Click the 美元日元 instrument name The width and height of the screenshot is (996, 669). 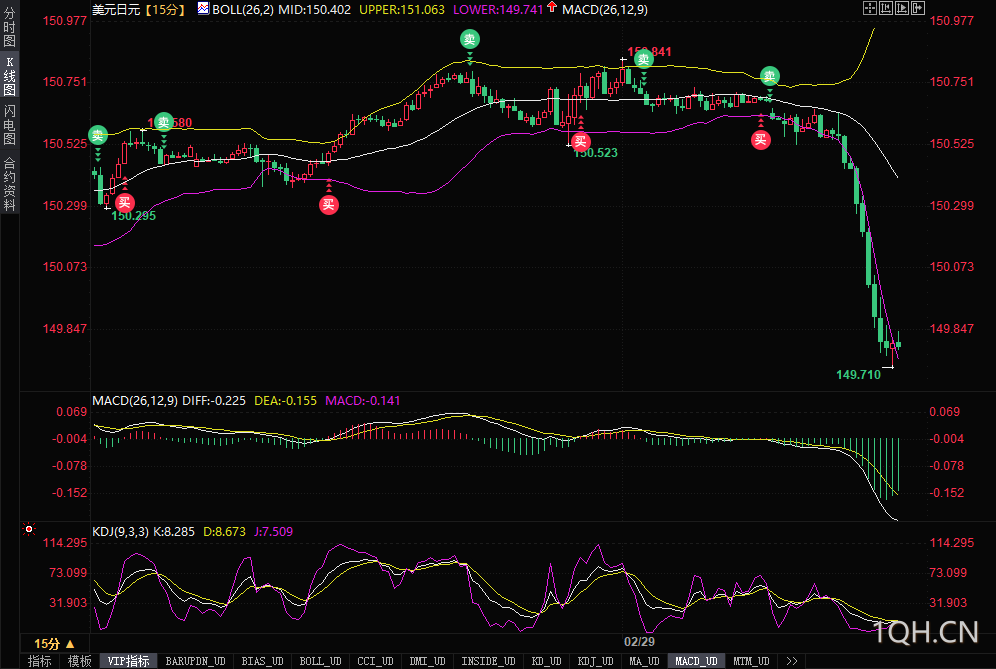point(116,10)
